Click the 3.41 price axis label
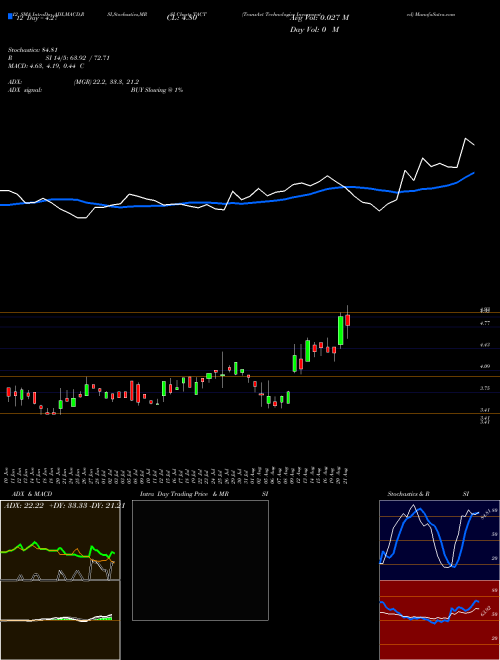This screenshot has width=500, height=660. pos(485,410)
